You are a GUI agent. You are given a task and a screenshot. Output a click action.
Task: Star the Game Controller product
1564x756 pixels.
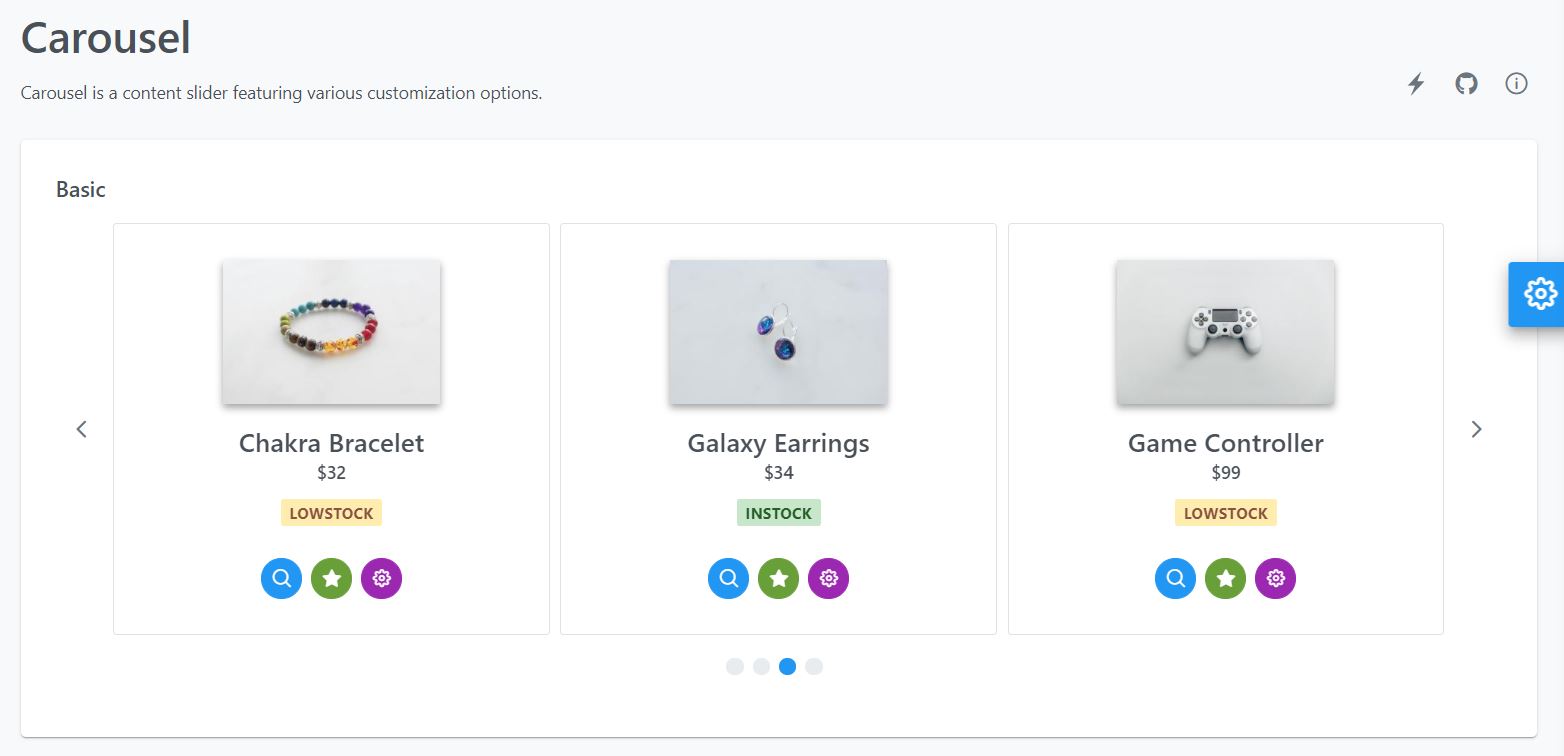1226,578
